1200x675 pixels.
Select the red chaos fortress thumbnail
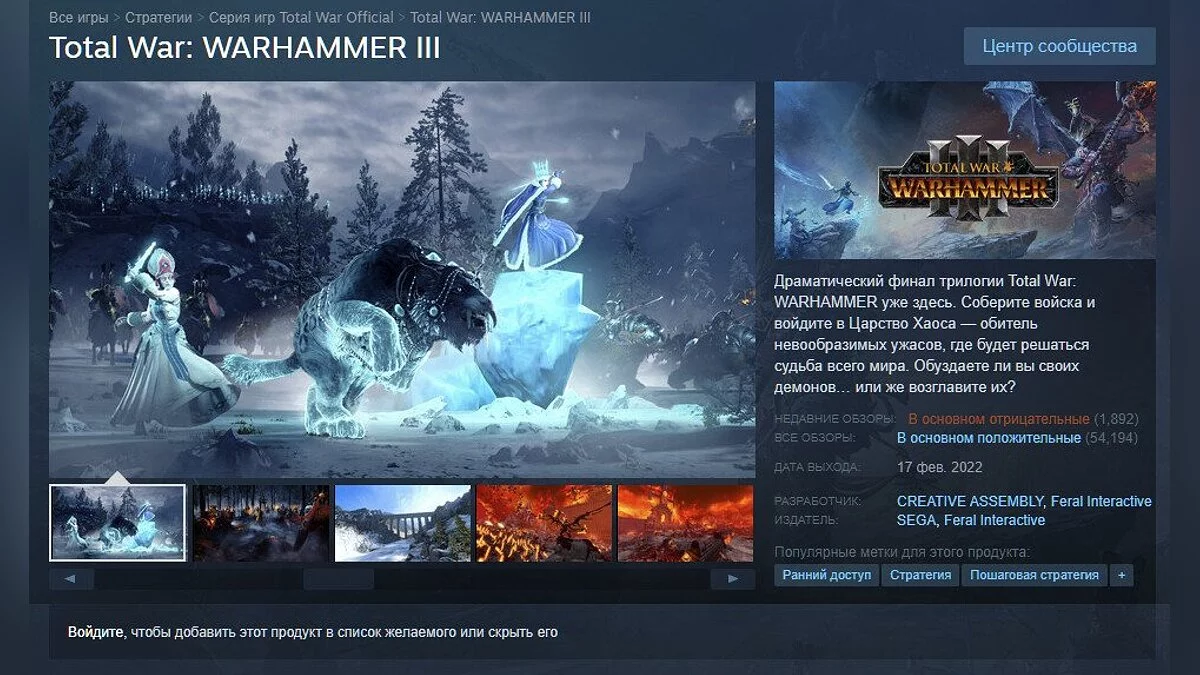click(686, 523)
